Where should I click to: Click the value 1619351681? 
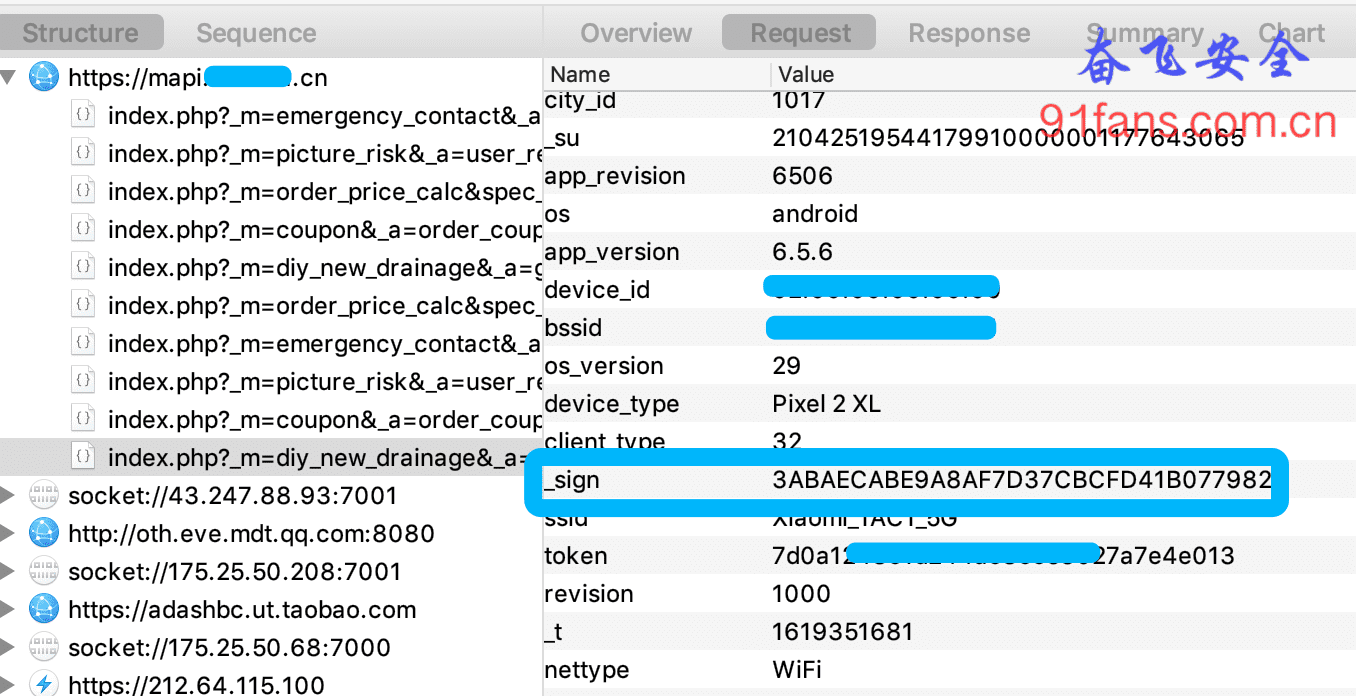tap(843, 632)
